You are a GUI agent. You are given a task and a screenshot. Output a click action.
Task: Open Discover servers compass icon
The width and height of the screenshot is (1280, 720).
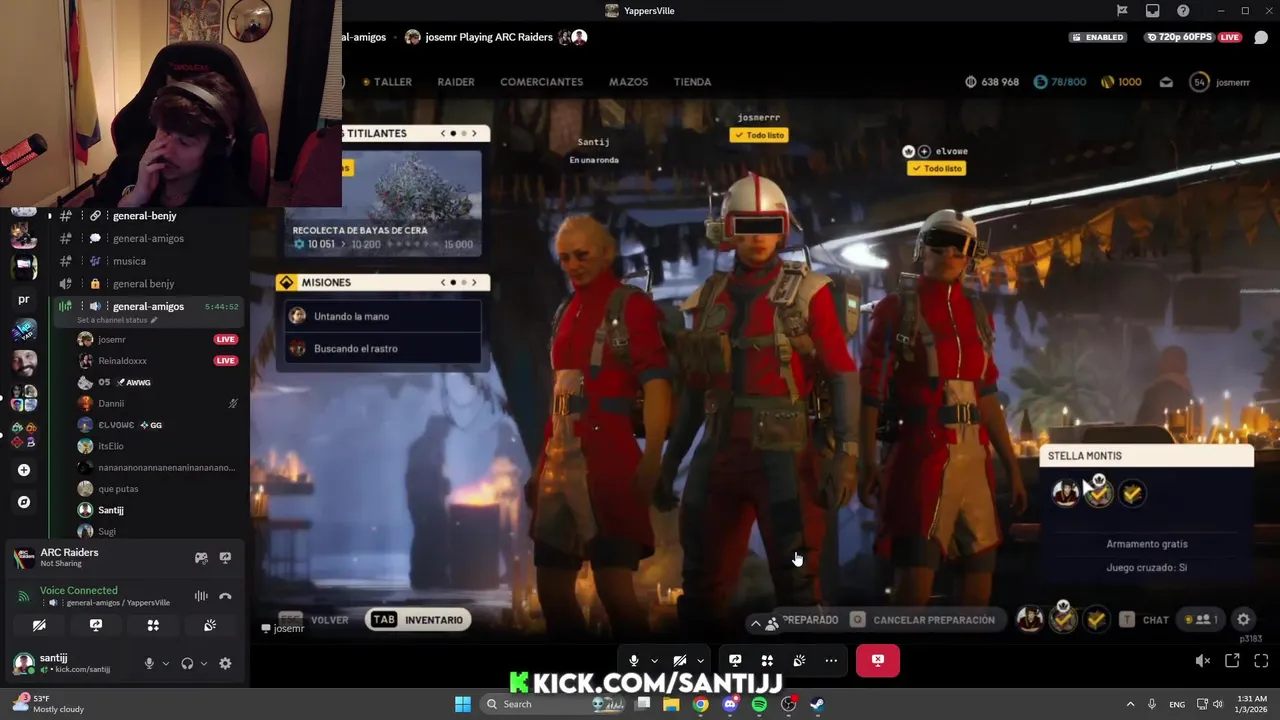24,502
